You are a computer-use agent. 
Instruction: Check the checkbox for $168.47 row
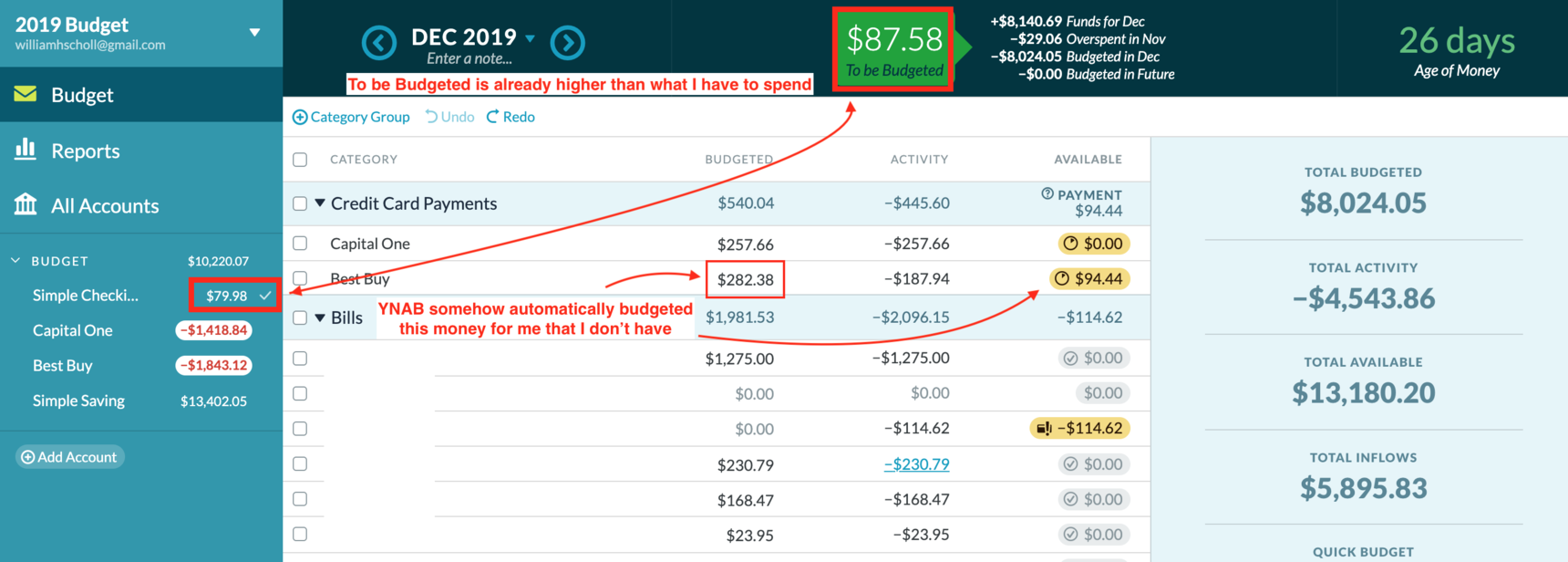click(300, 499)
